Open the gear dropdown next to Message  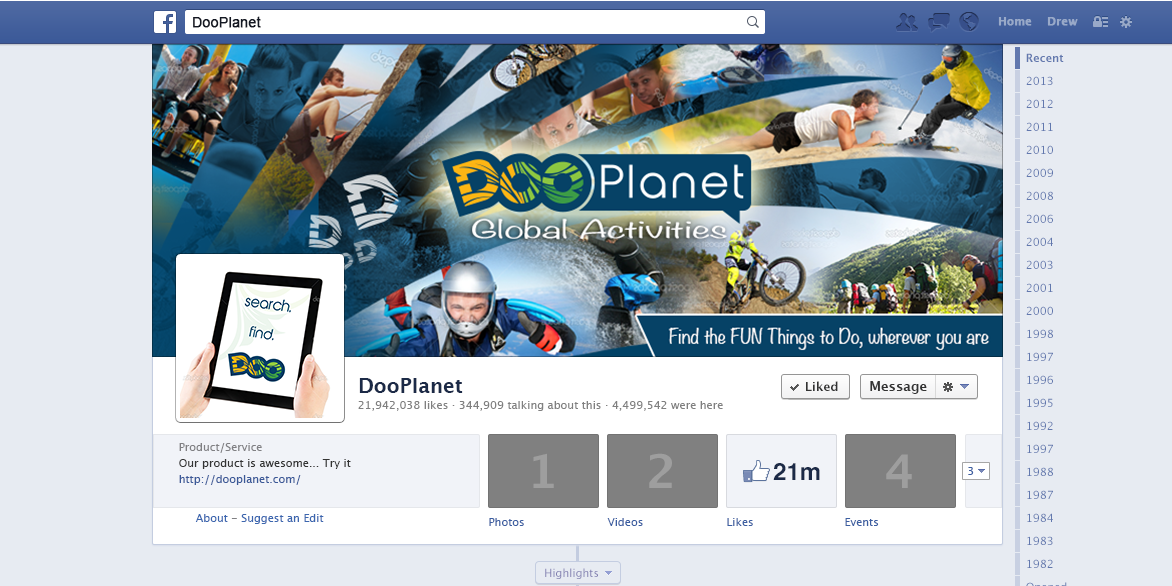956,387
